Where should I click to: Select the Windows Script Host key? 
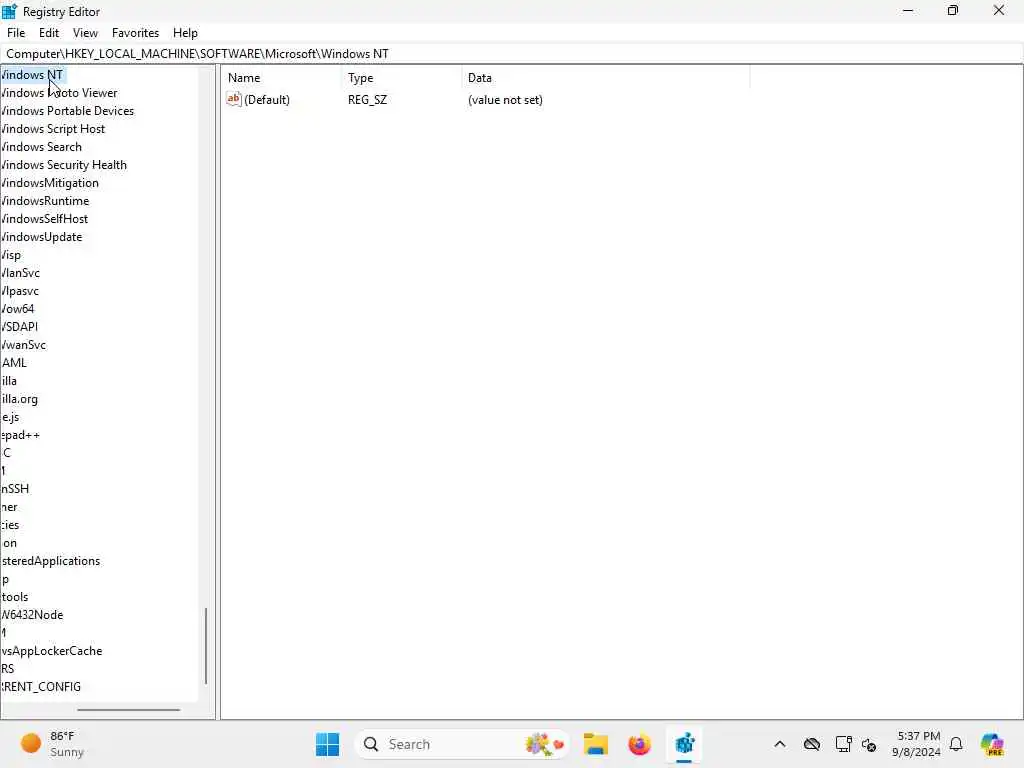pos(53,129)
